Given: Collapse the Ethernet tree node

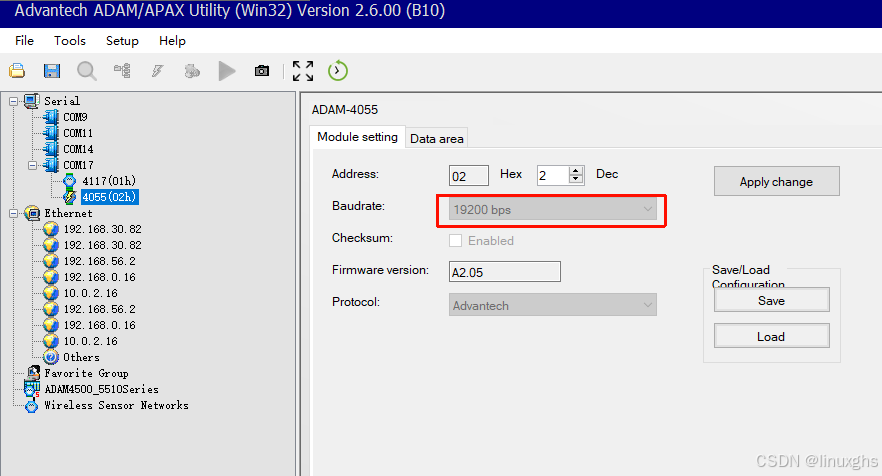Looking at the screenshot, I should point(14,214).
